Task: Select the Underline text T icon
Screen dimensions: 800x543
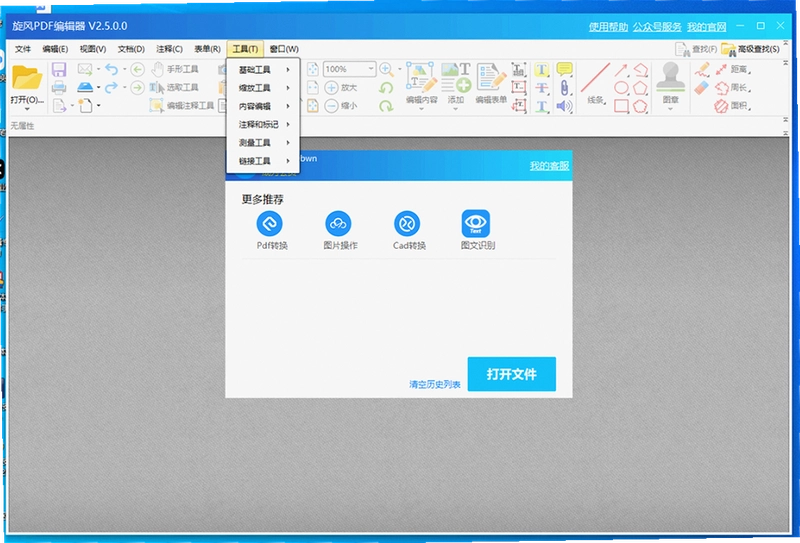Action: 542,106
